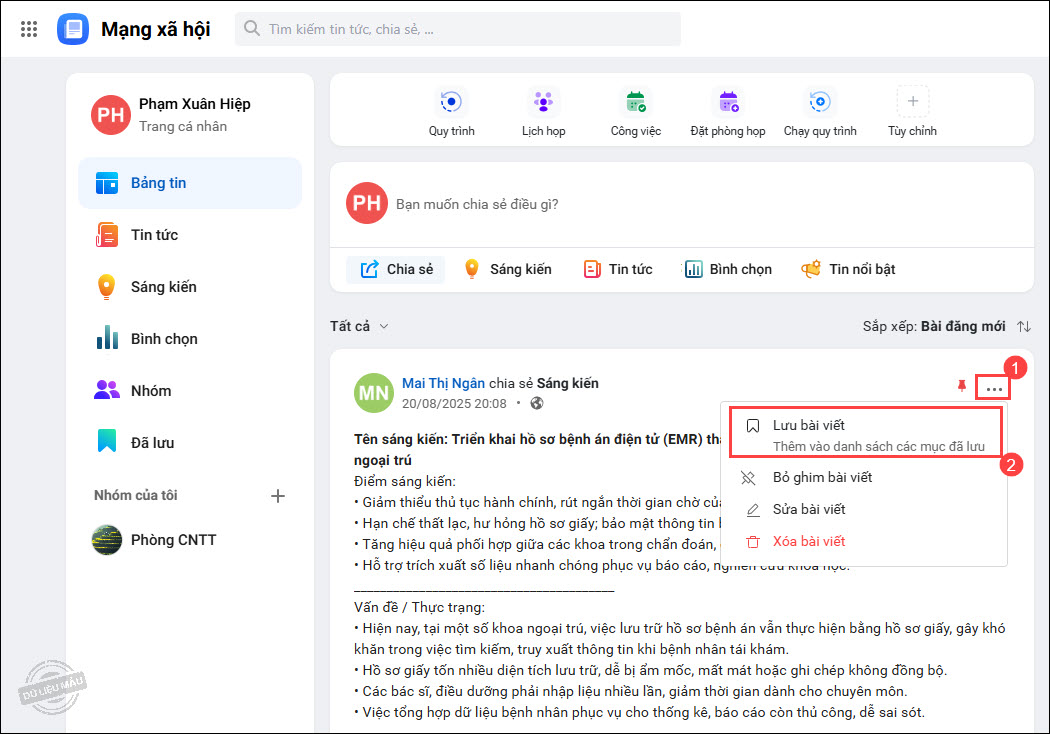This screenshot has width=1050, height=734.
Task: Expand the Tất cả filter dropdown
Action: pos(360,326)
